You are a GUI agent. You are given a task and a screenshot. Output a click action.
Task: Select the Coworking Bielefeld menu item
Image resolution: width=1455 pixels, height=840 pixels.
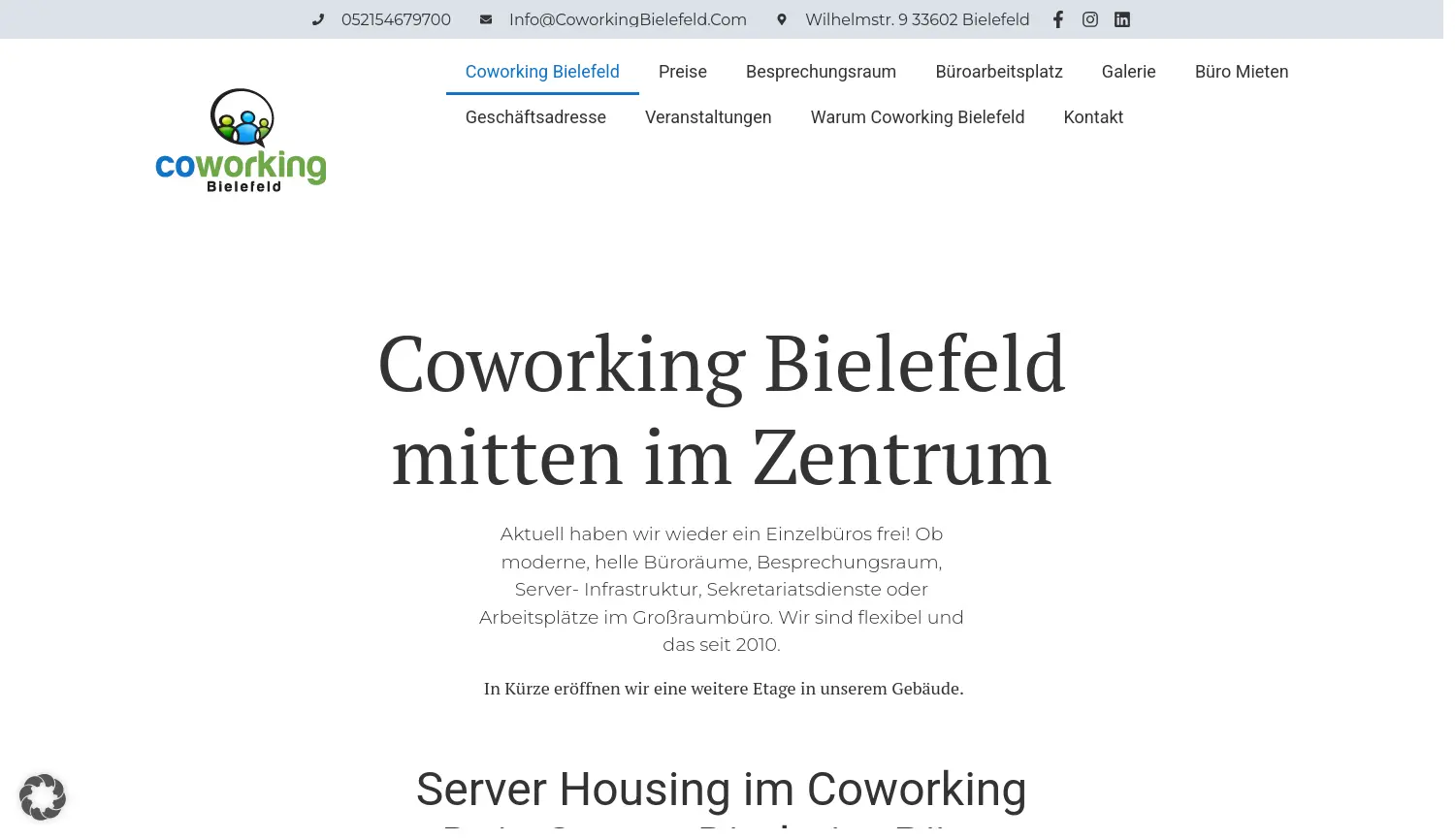coord(542,71)
